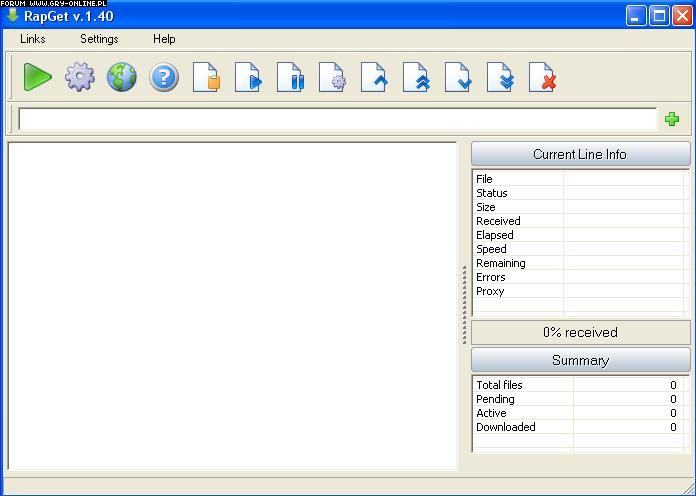
Task: Close the RapGet window
Action: click(682, 16)
